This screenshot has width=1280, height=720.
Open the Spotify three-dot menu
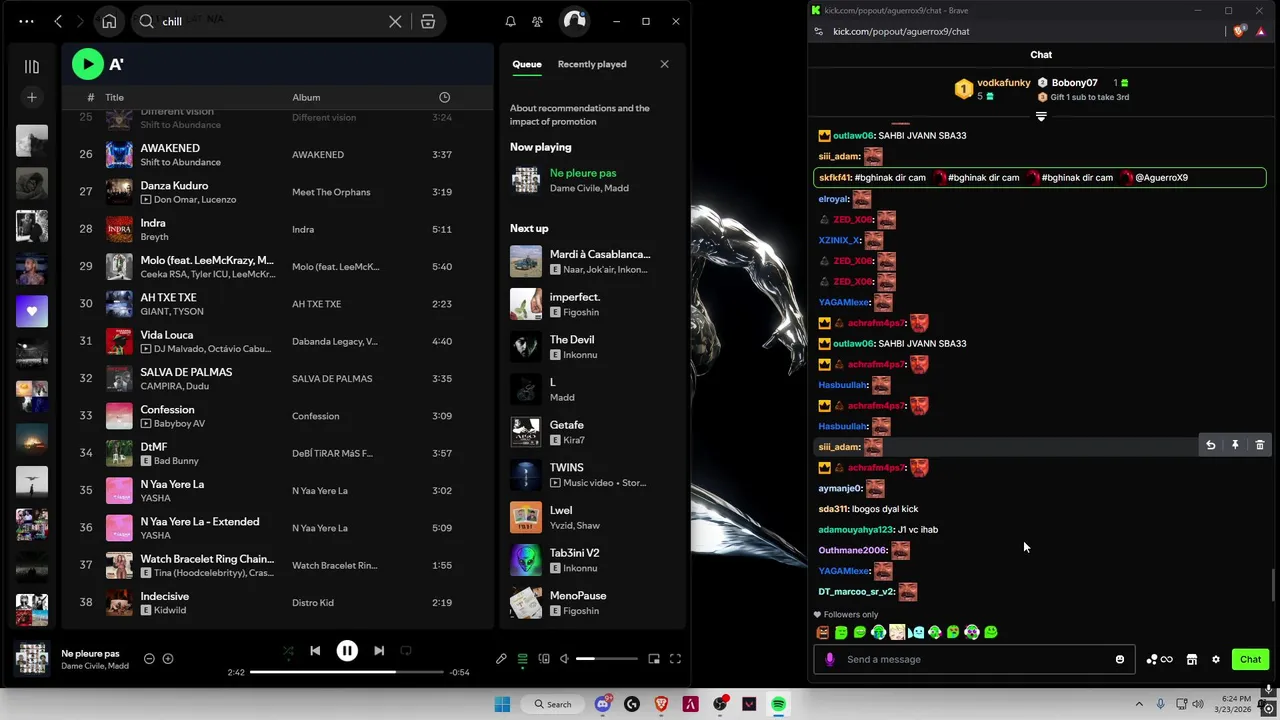26,21
